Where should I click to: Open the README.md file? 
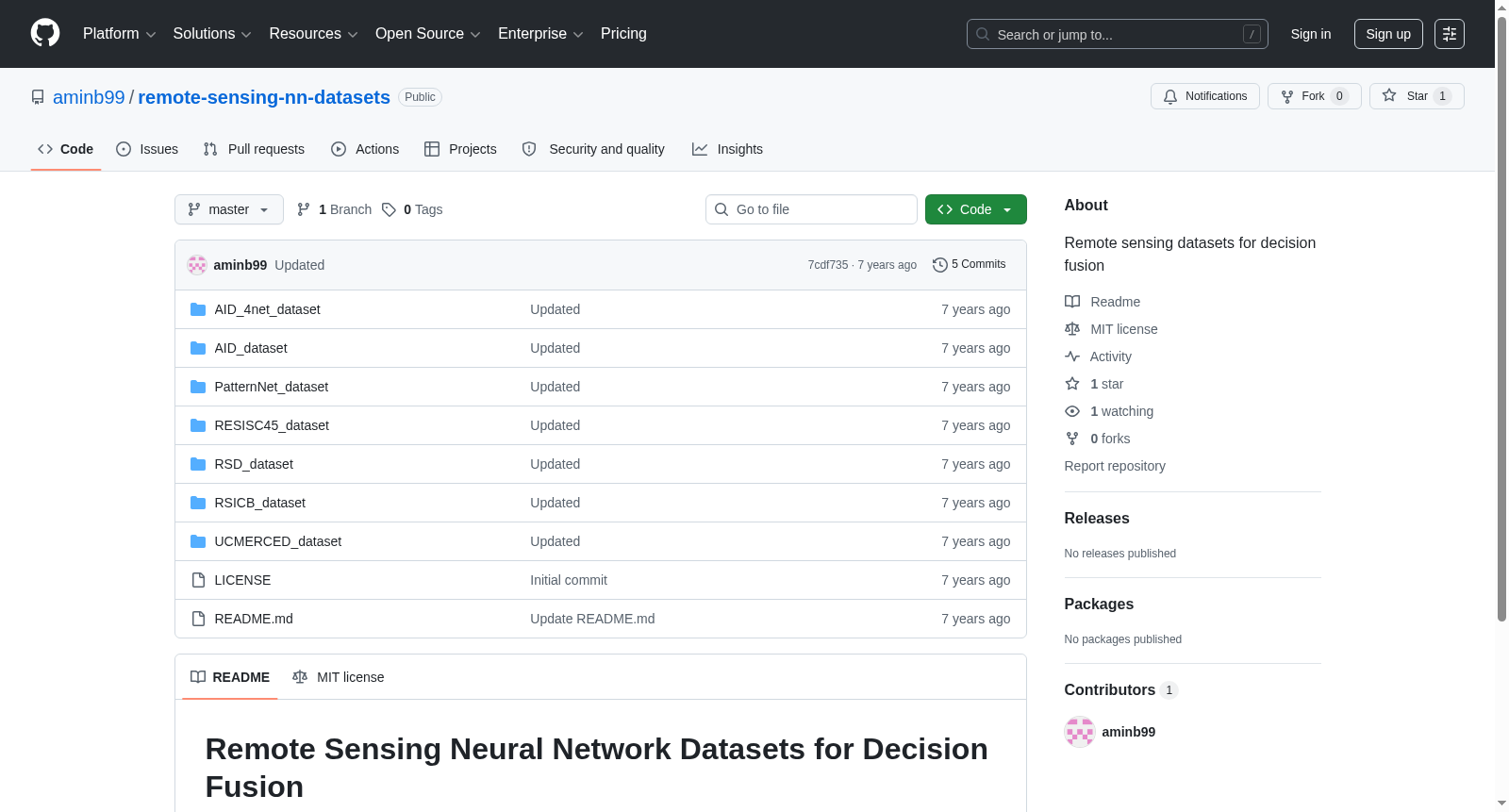tap(253, 619)
